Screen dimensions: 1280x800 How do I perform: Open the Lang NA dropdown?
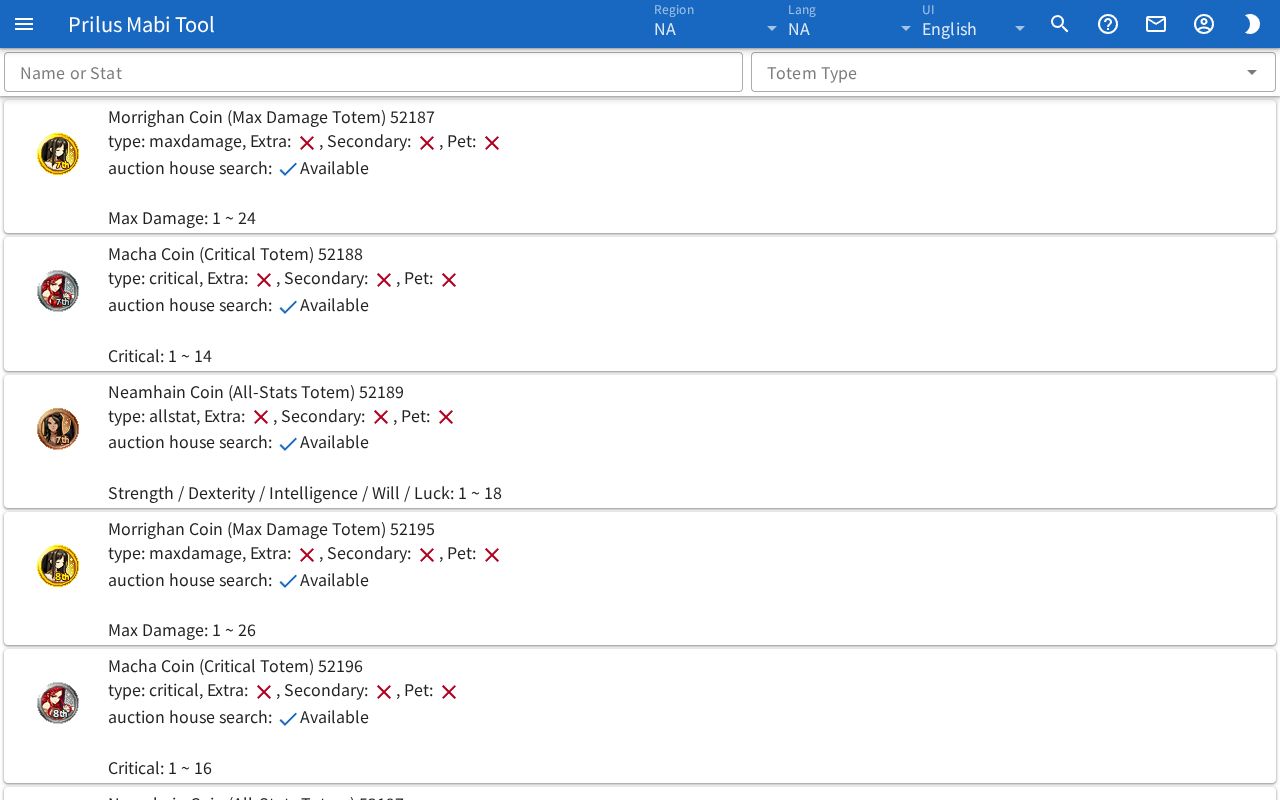[x=849, y=24]
